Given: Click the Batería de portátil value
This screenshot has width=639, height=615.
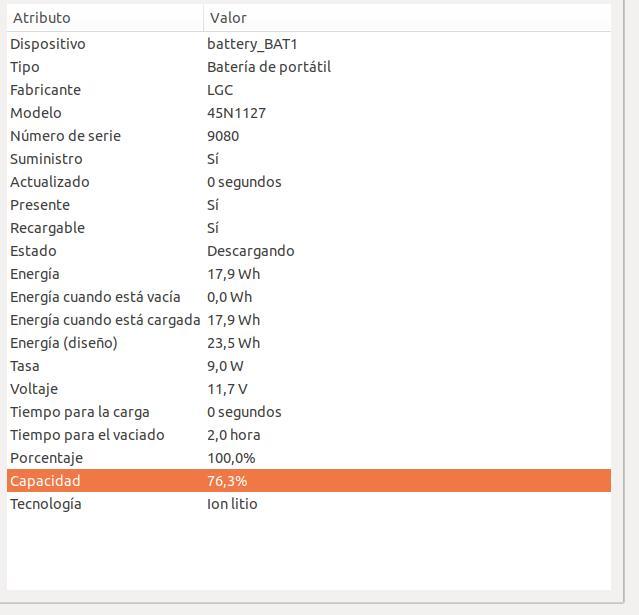Looking at the screenshot, I should click(269, 67).
